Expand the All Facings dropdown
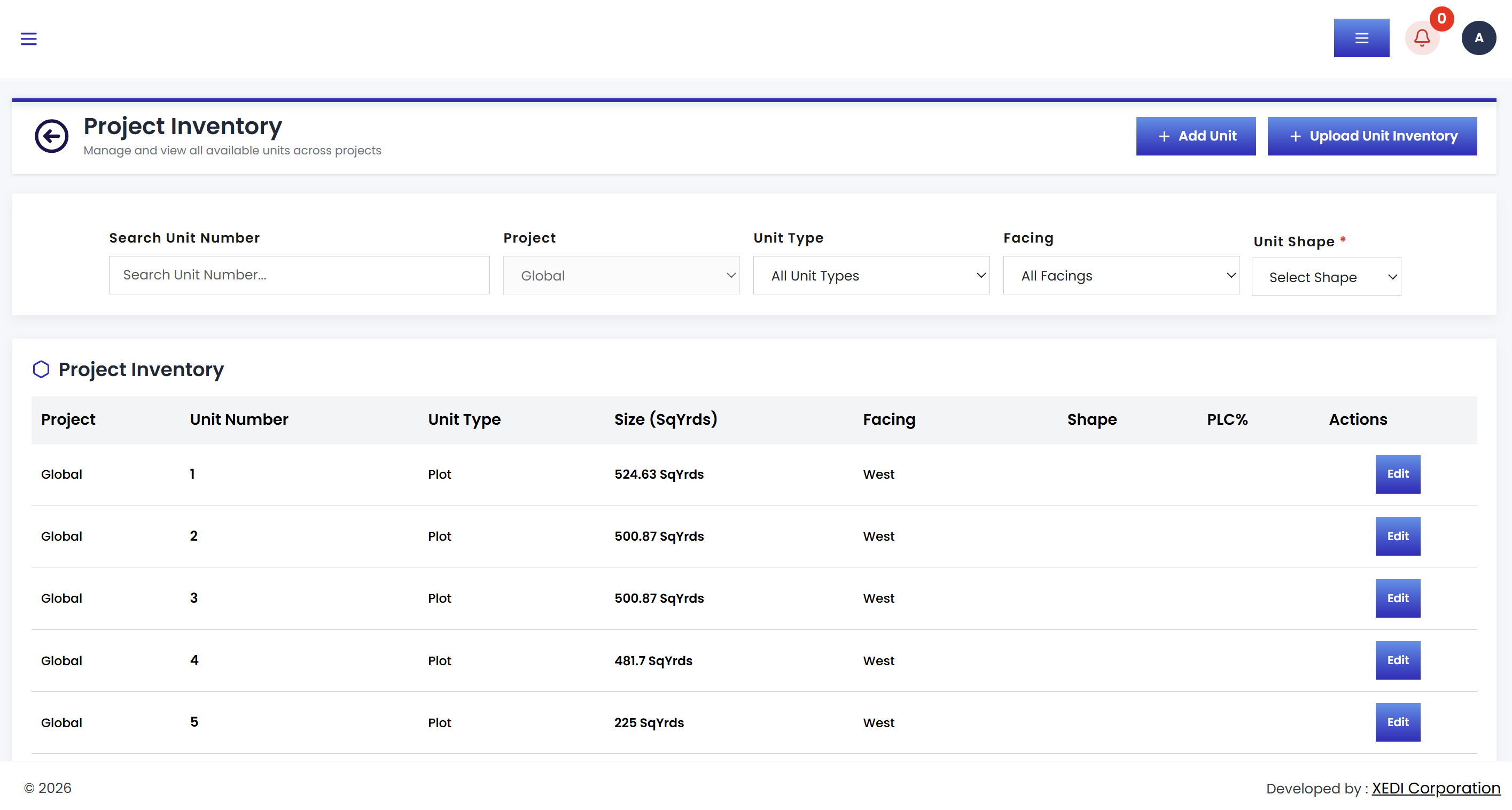 (1121, 275)
